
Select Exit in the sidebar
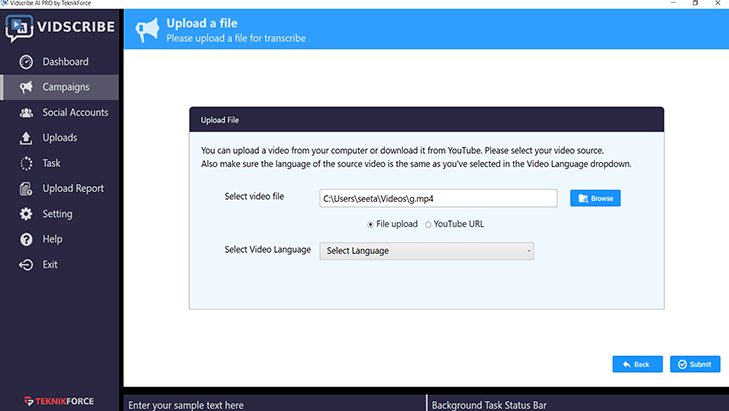60,265
